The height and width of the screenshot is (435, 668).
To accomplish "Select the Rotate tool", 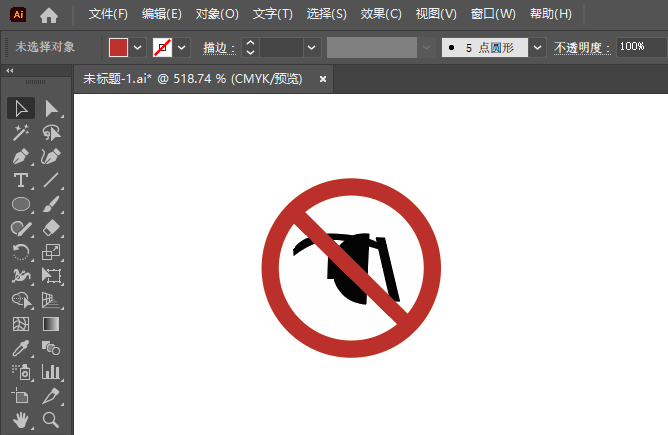I will point(21,252).
